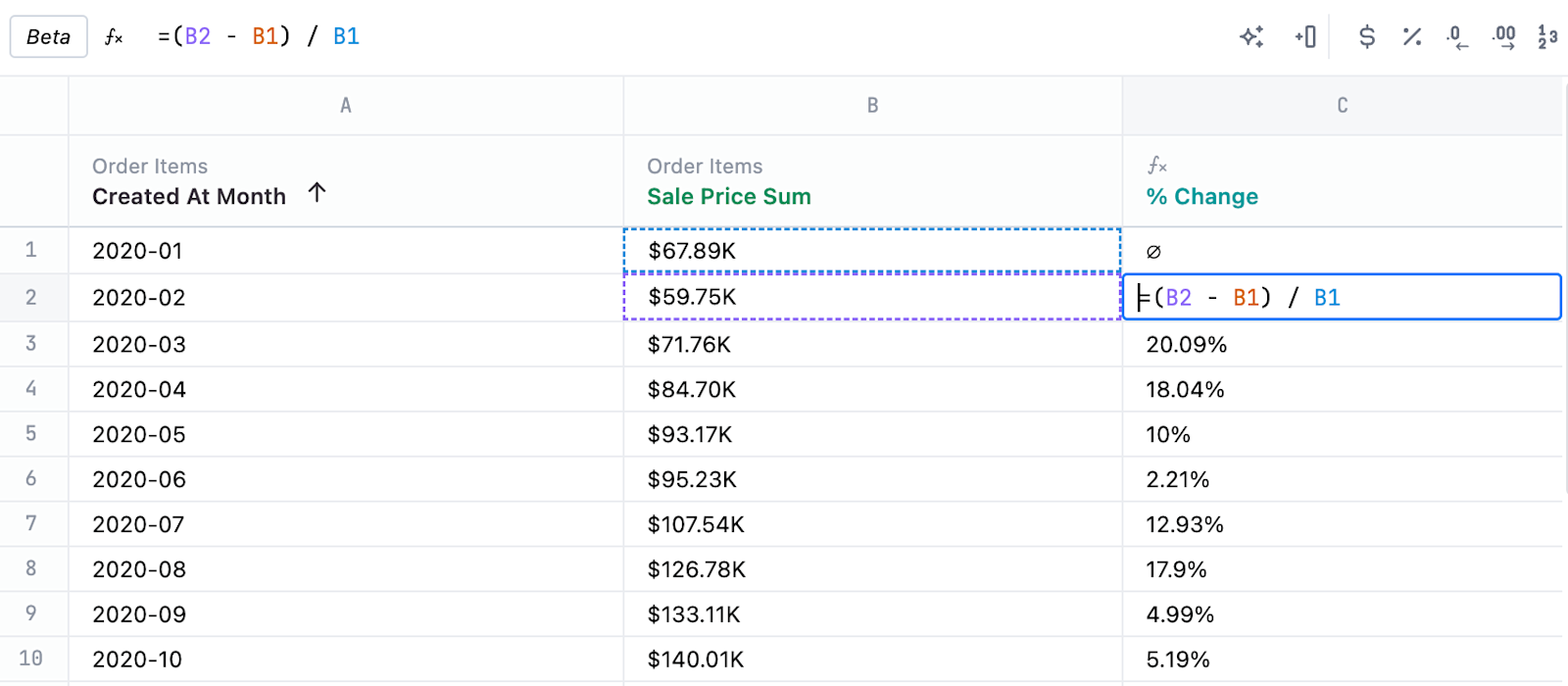Apply currency dollar format
The height and width of the screenshot is (686, 1568).
pos(1366,37)
